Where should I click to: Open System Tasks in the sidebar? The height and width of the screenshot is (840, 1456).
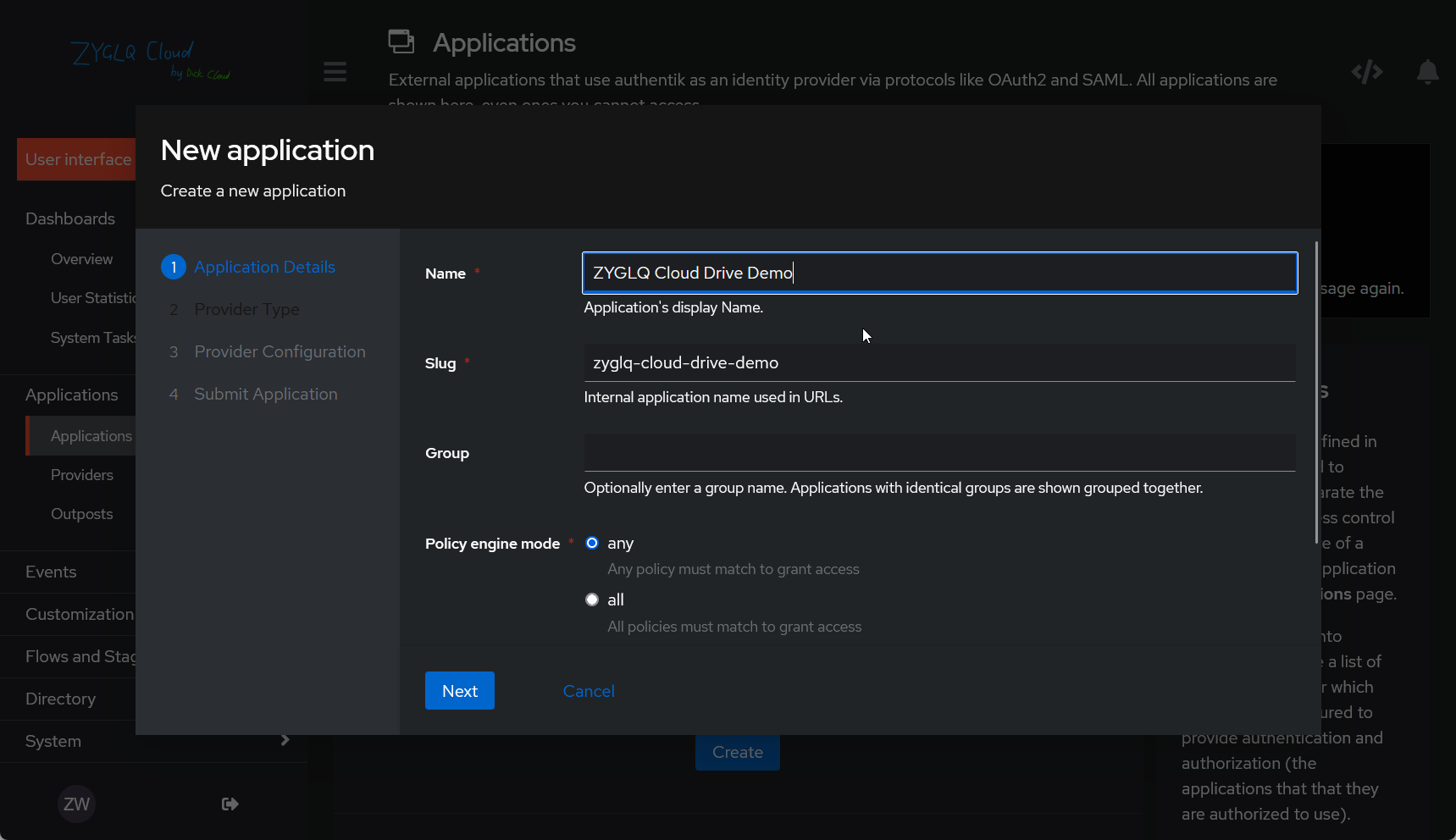point(92,338)
